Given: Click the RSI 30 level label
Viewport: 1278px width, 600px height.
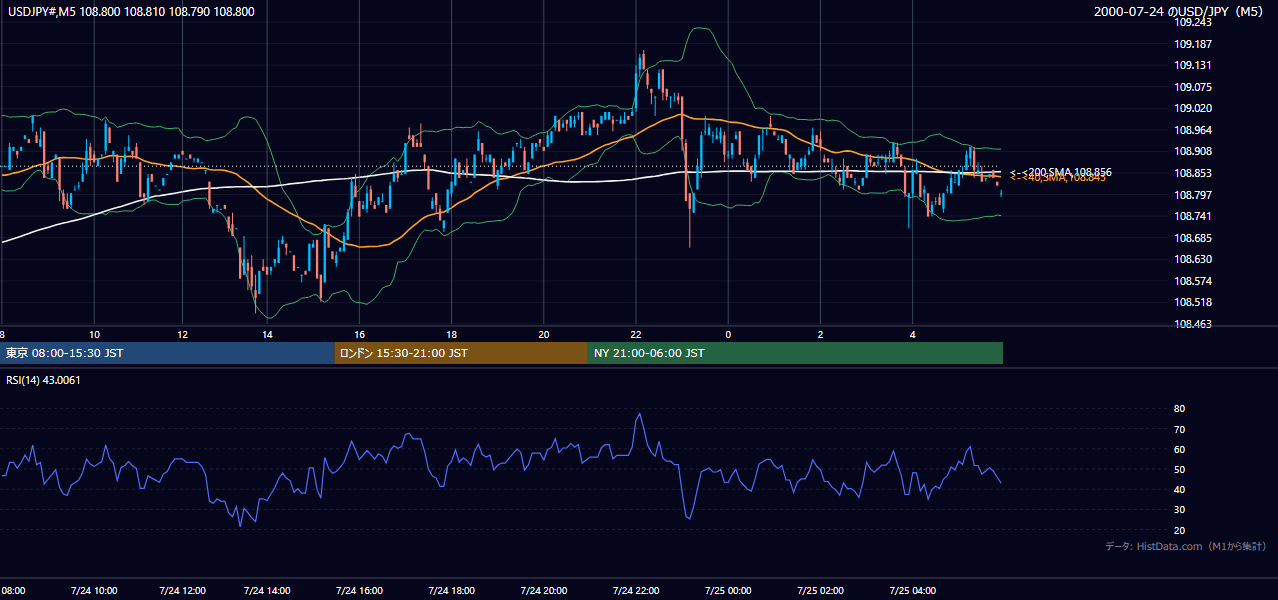Looking at the screenshot, I should pyautogui.click(x=1179, y=510).
